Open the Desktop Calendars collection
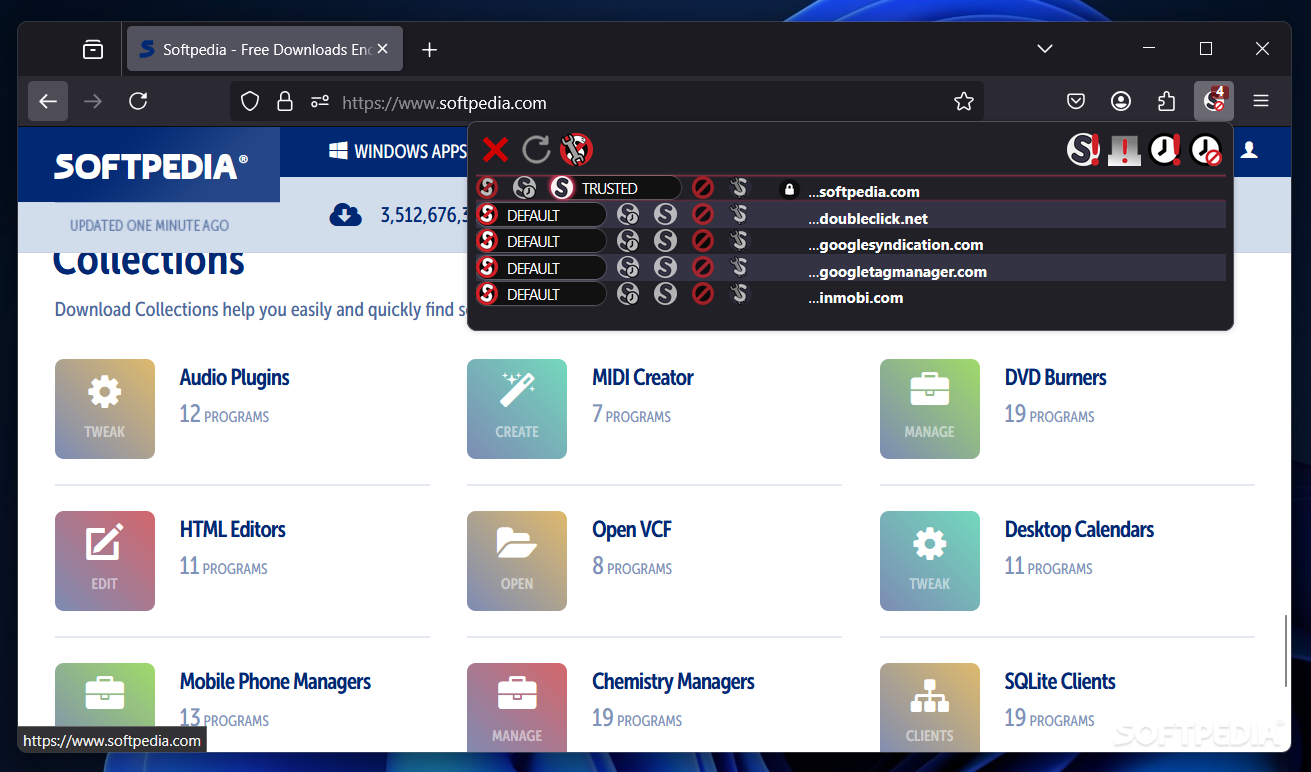 pyautogui.click(x=1080, y=529)
